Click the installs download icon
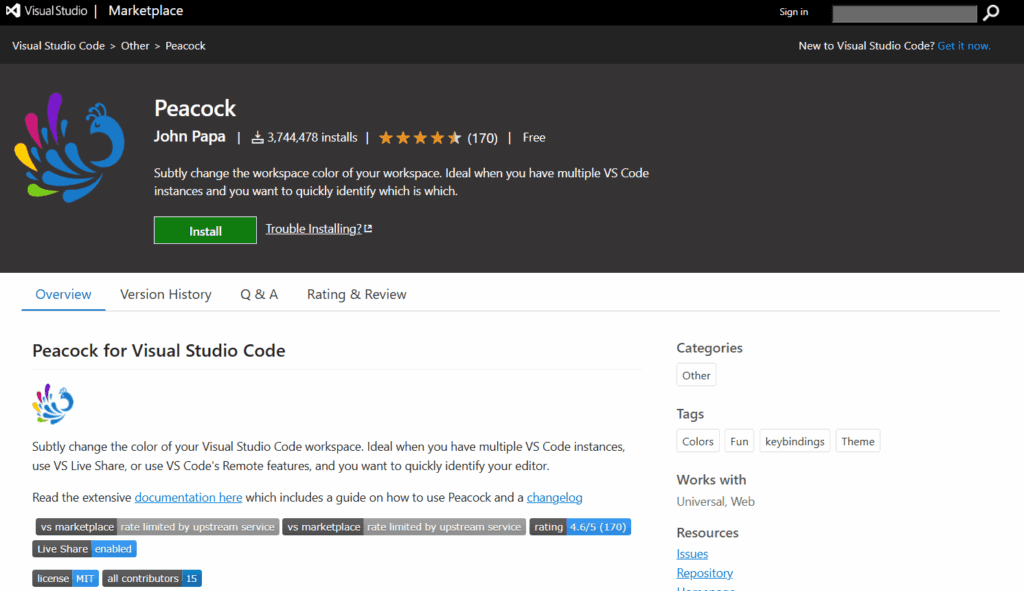1024x591 pixels. coord(258,138)
